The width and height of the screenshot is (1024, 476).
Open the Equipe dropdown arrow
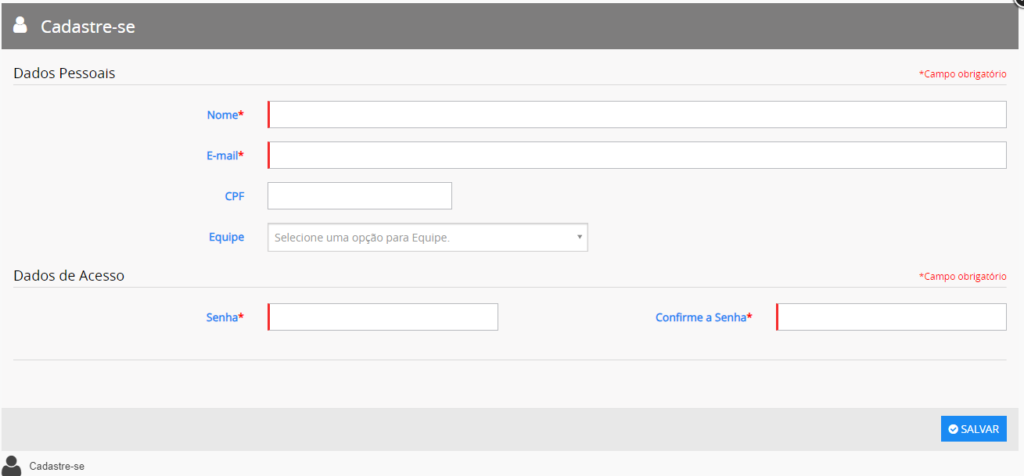579,237
